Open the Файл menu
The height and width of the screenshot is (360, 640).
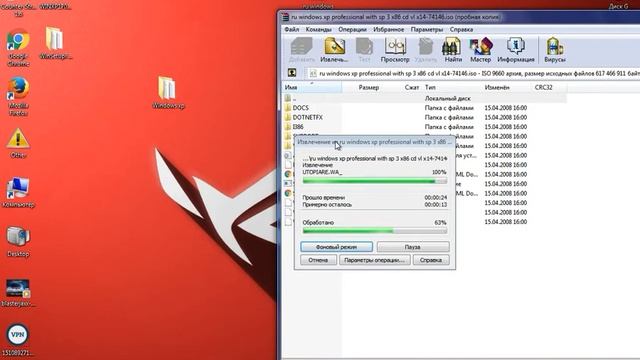pyautogui.click(x=291, y=29)
